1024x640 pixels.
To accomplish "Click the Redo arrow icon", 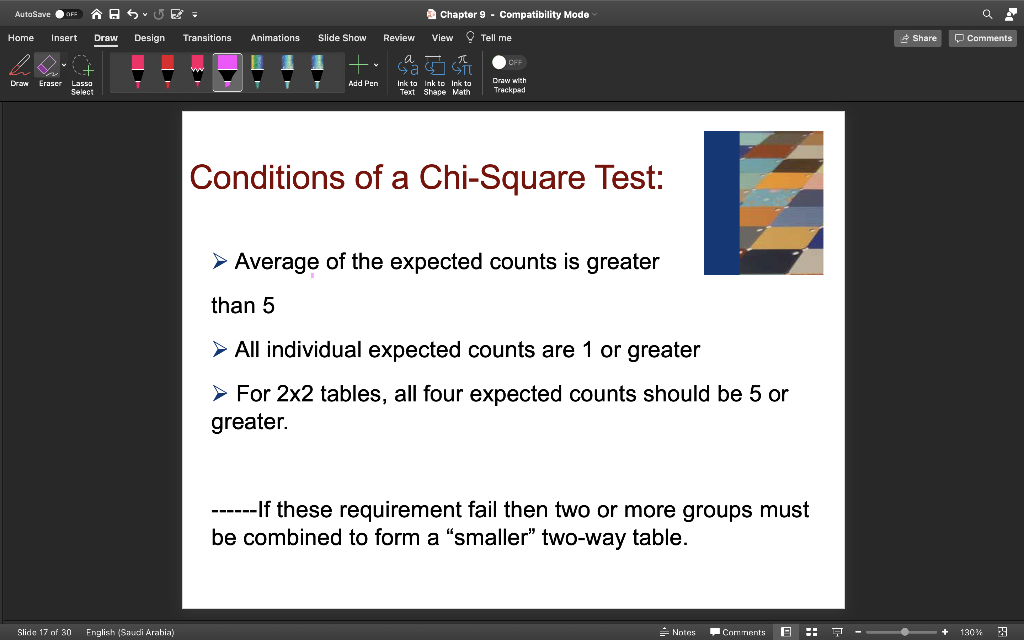I will click(x=158, y=14).
